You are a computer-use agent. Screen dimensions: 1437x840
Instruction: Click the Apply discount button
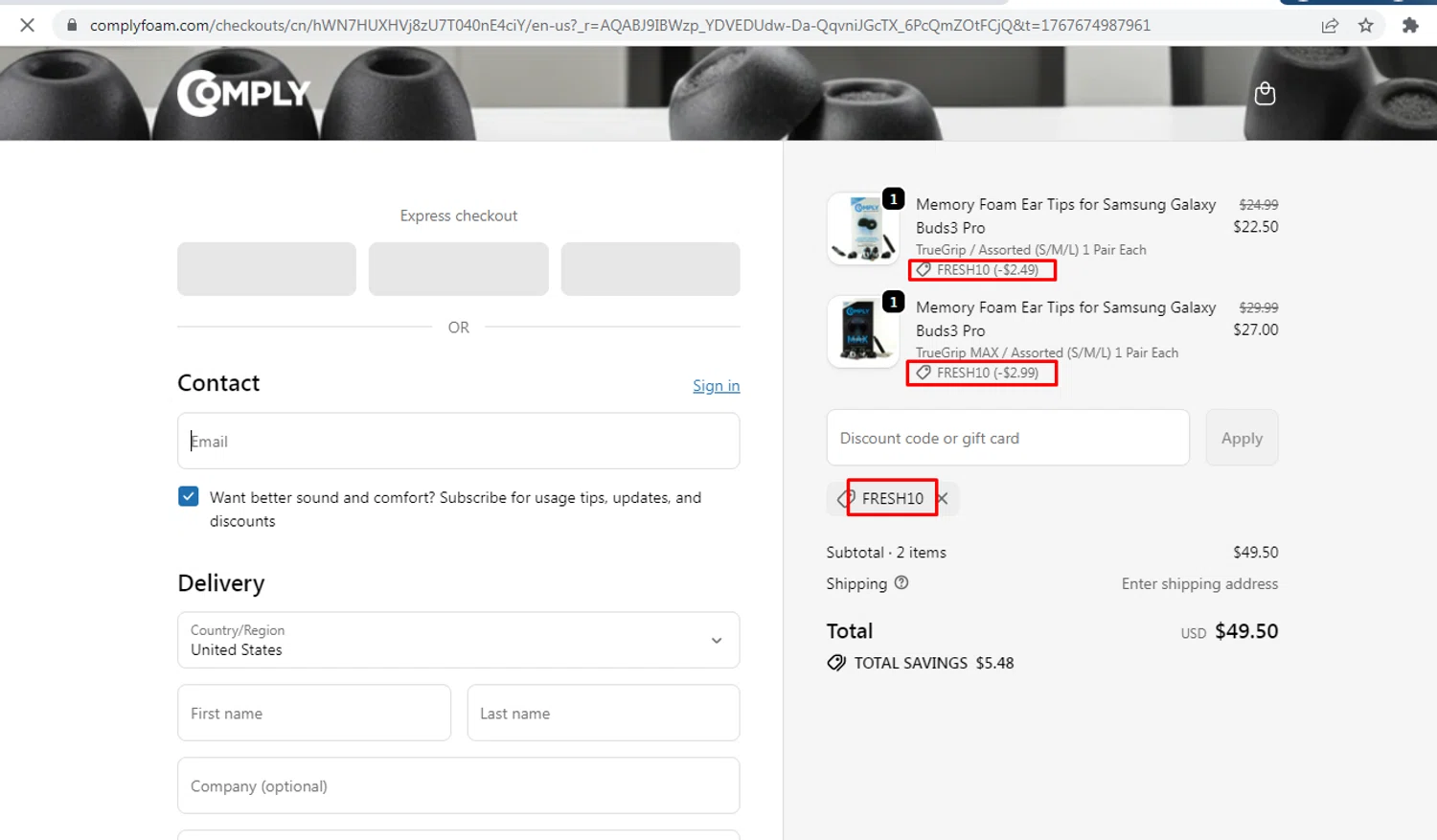[x=1242, y=438]
